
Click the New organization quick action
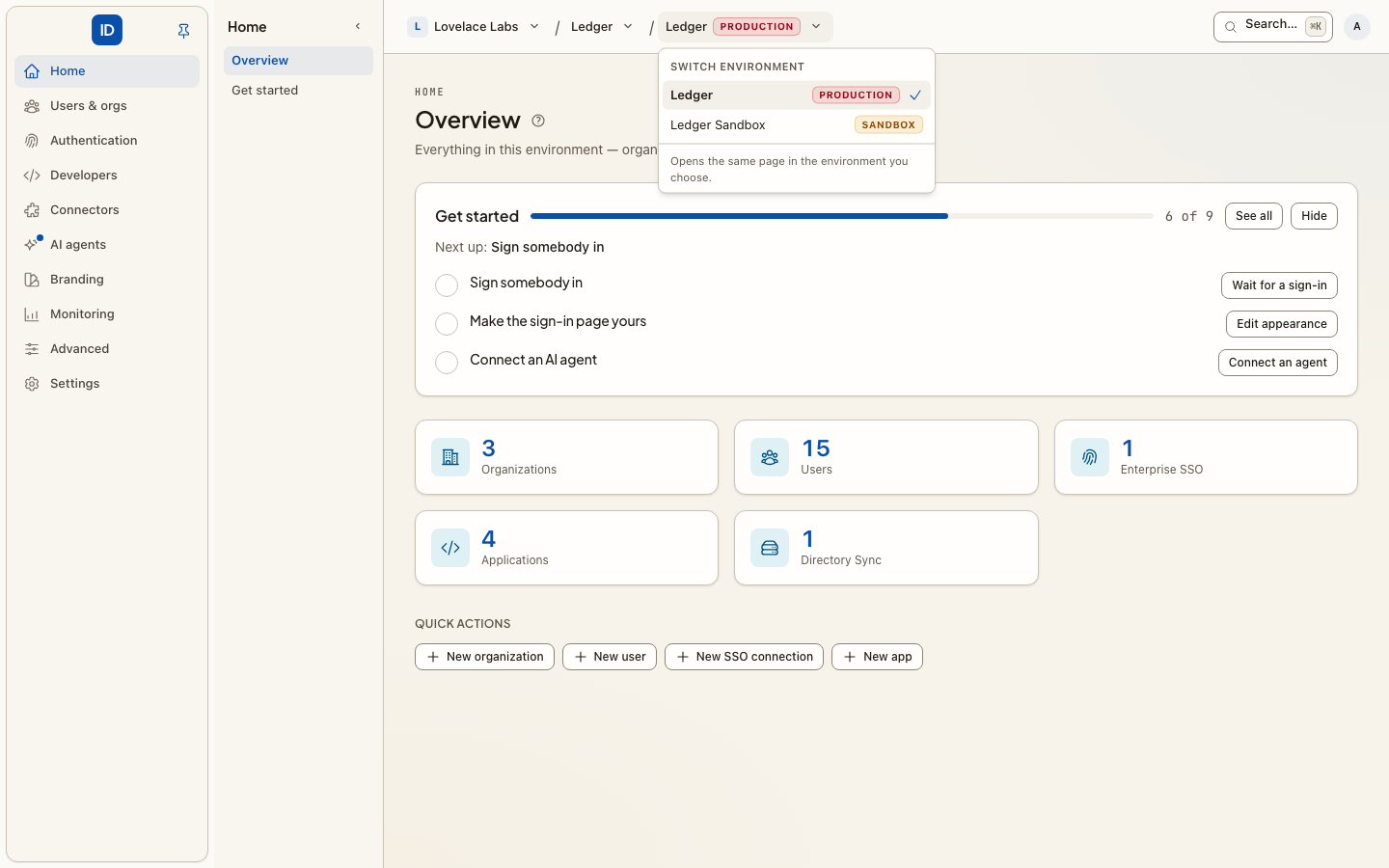point(484,657)
